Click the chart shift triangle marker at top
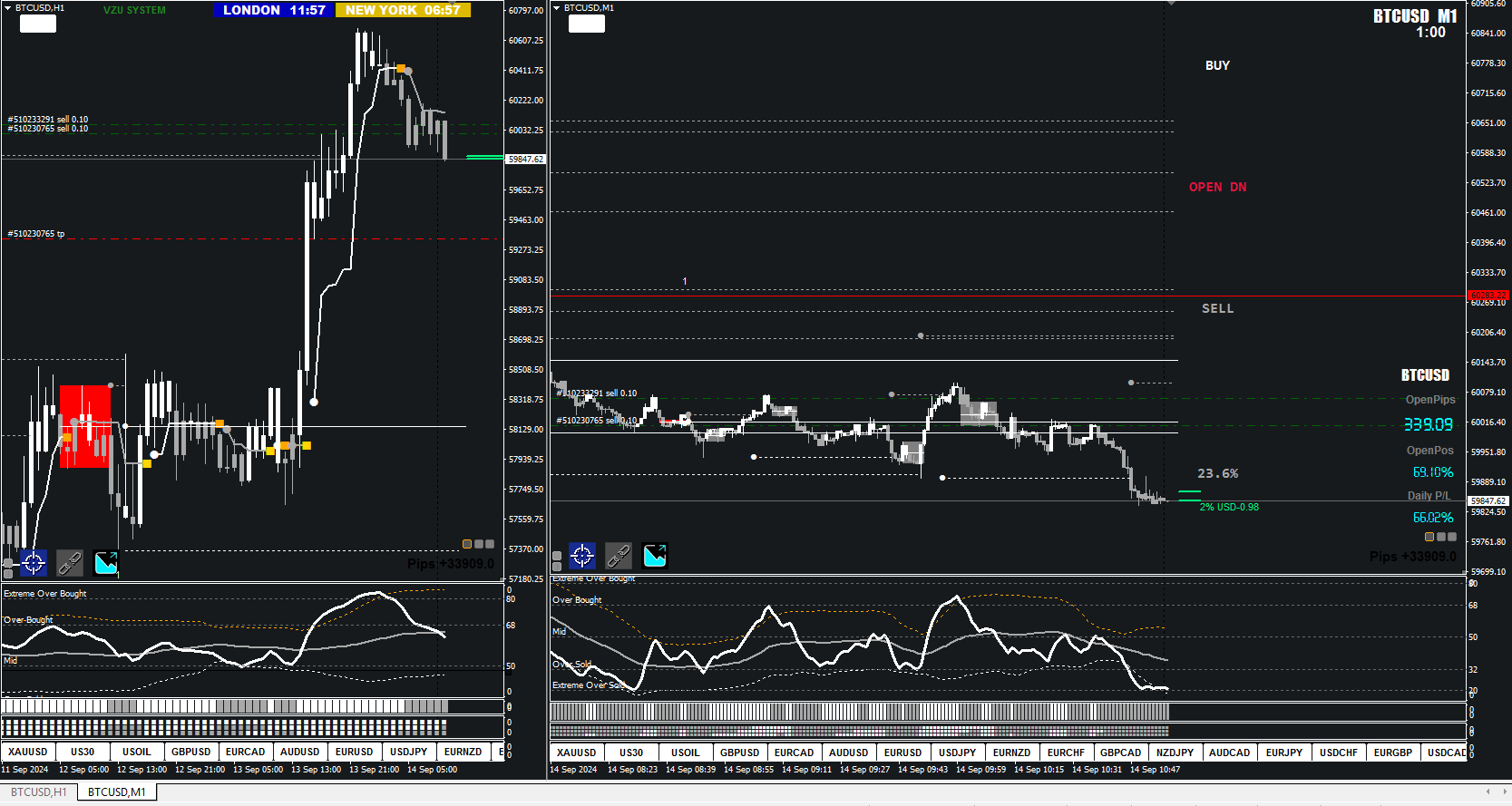 click(x=1171, y=4)
